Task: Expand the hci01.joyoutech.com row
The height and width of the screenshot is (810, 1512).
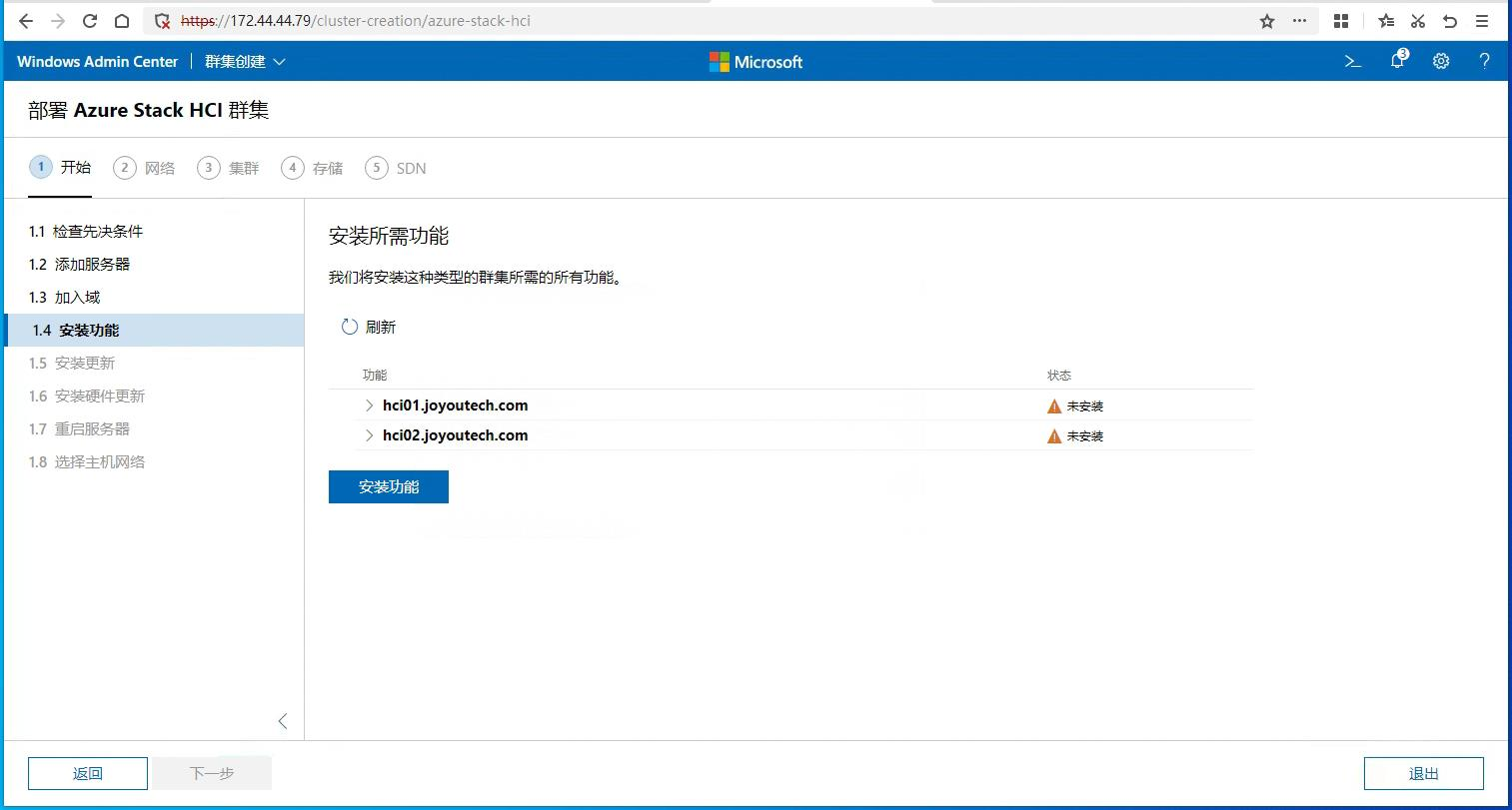Action: click(x=369, y=405)
